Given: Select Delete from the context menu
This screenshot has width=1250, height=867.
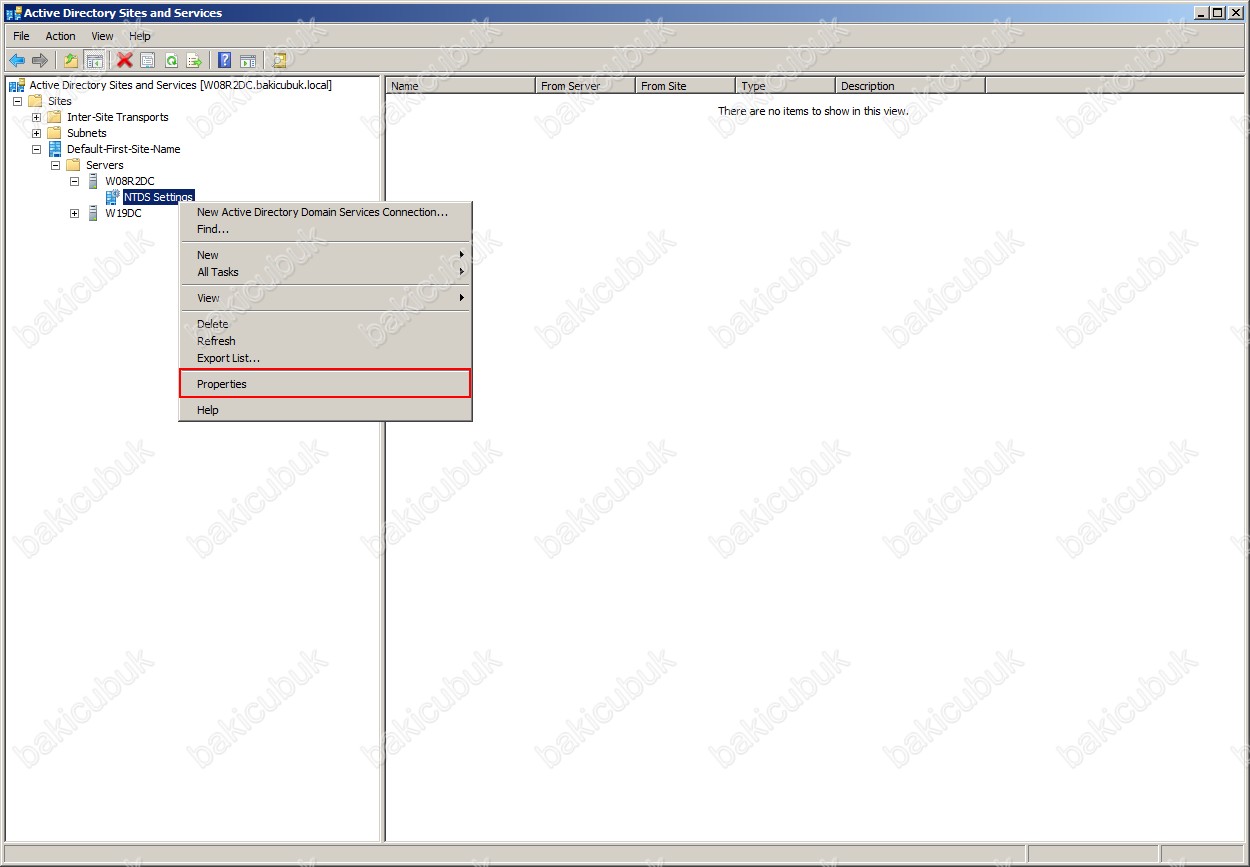Looking at the screenshot, I should tap(325, 324).
